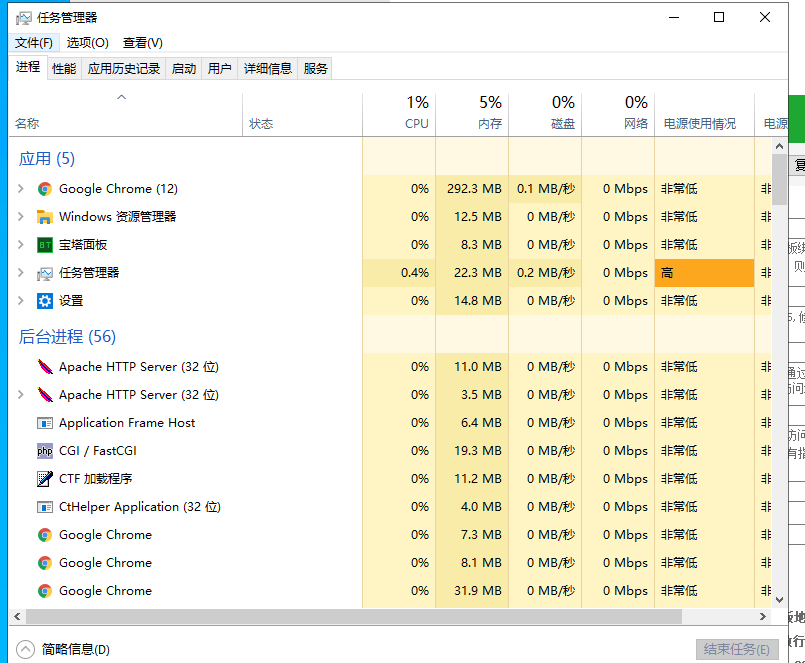
Task: Switch to the 服务 tab
Action: 315,69
